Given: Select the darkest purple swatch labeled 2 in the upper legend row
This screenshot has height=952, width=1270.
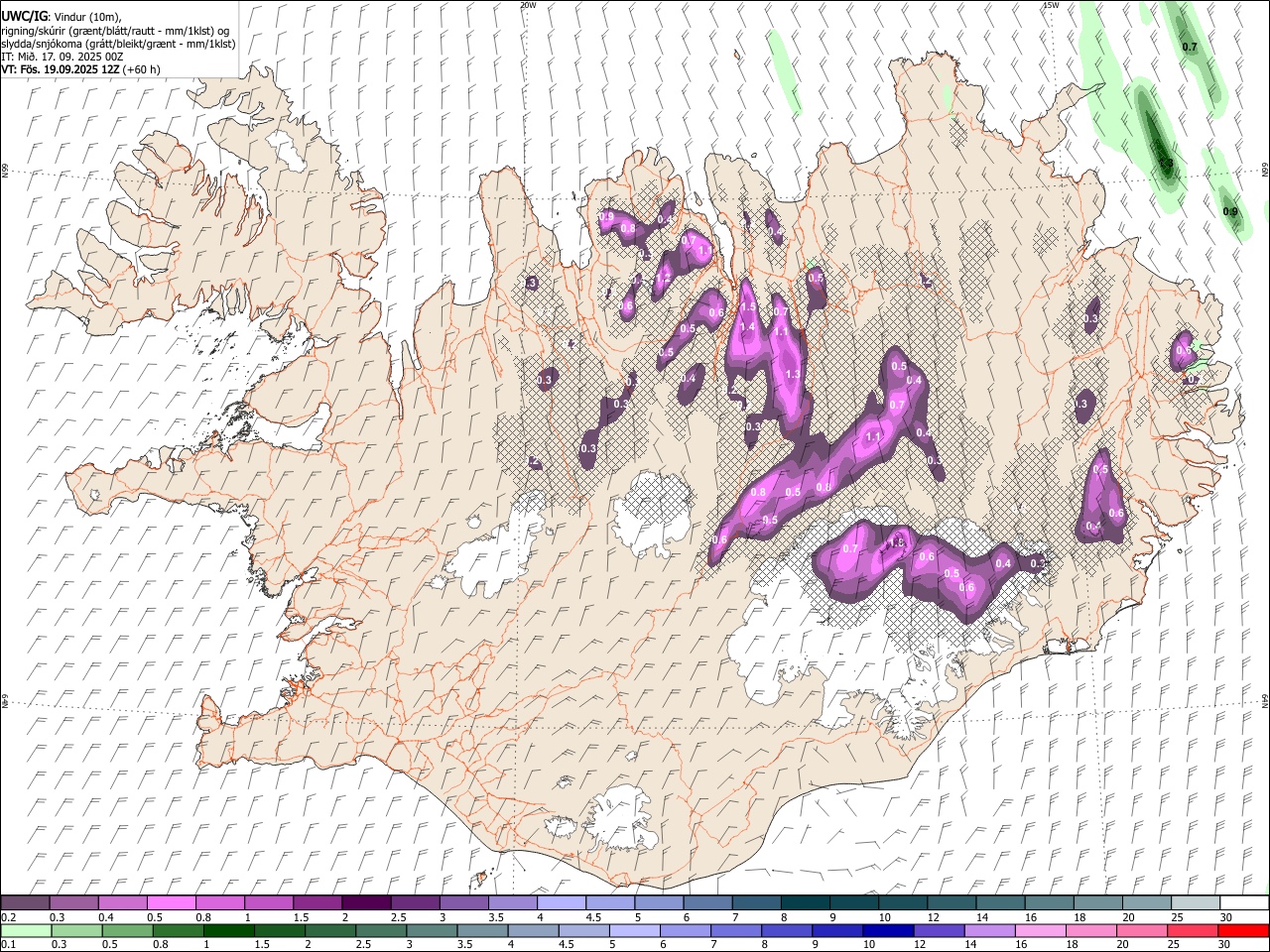Looking at the screenshot, I should point(365,903).
